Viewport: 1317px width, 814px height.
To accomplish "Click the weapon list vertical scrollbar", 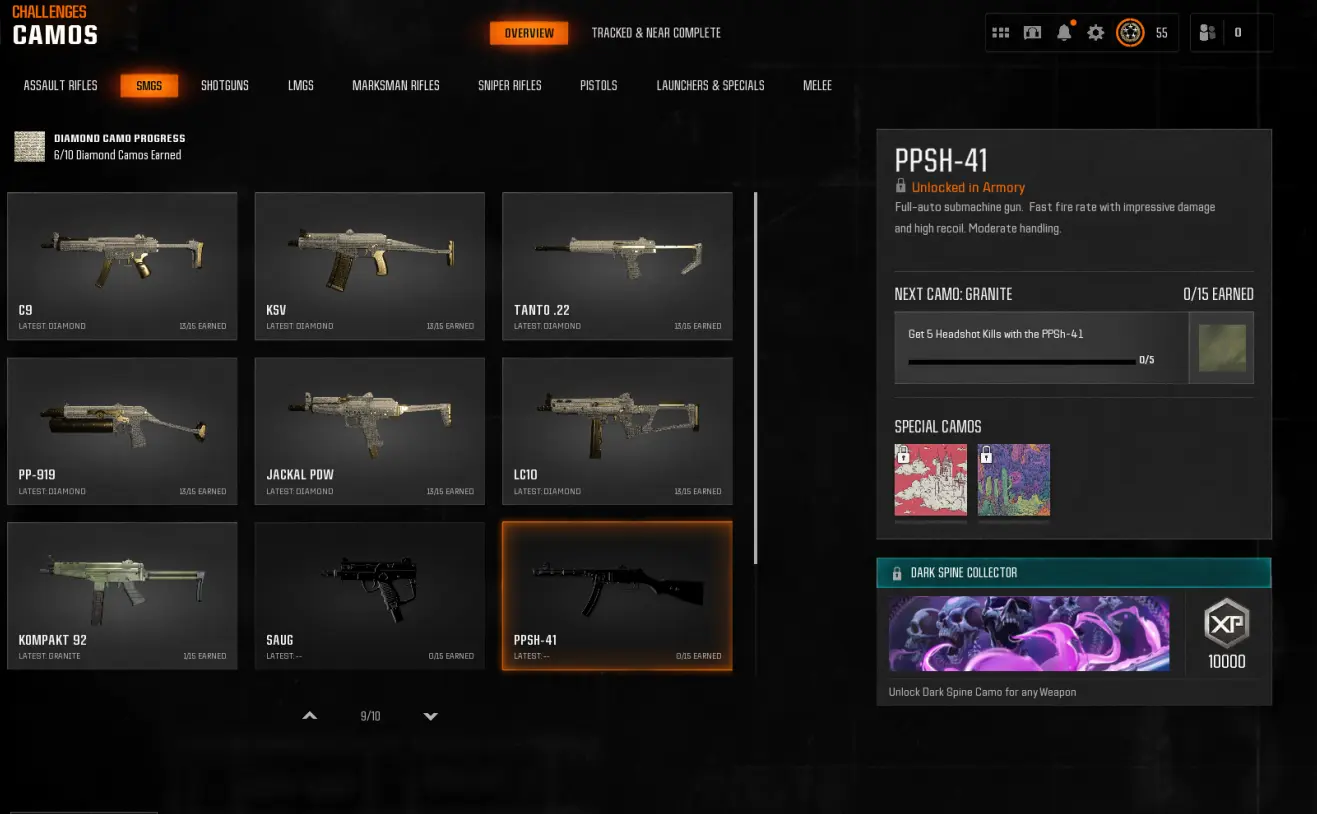I will [x=755, y=379].
